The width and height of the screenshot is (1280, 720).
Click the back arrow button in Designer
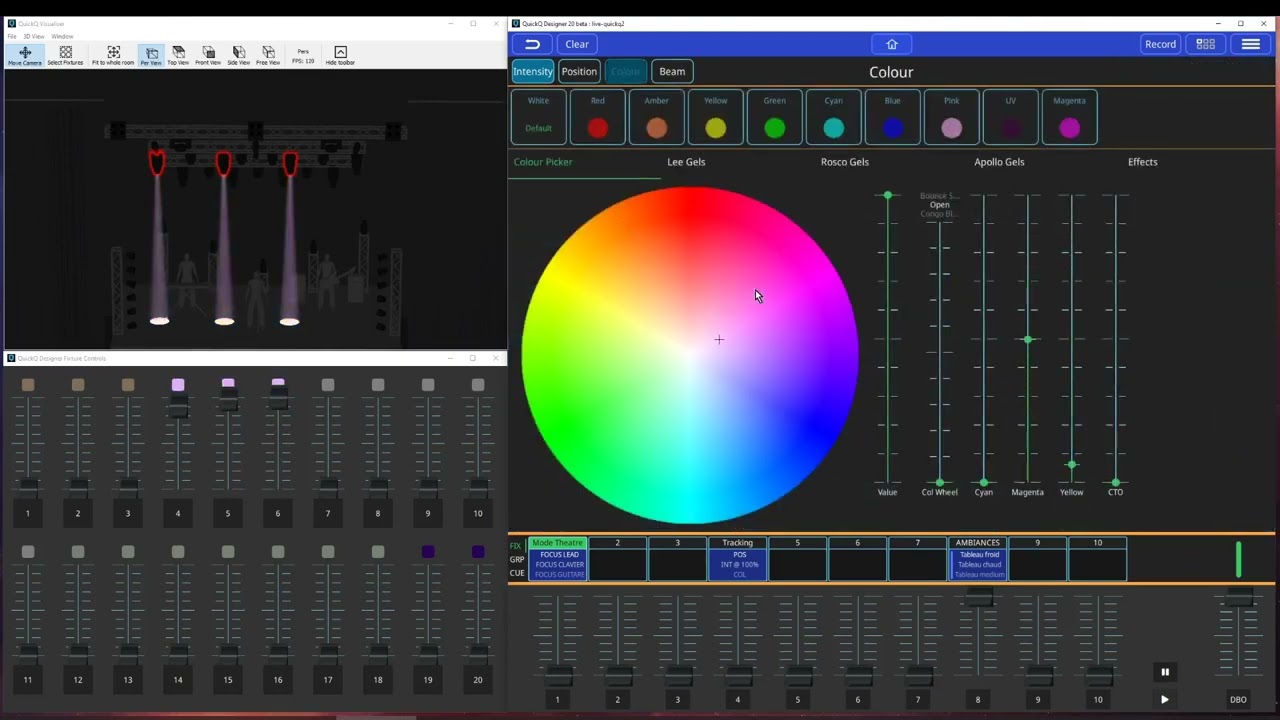click(x=532, y=44)
